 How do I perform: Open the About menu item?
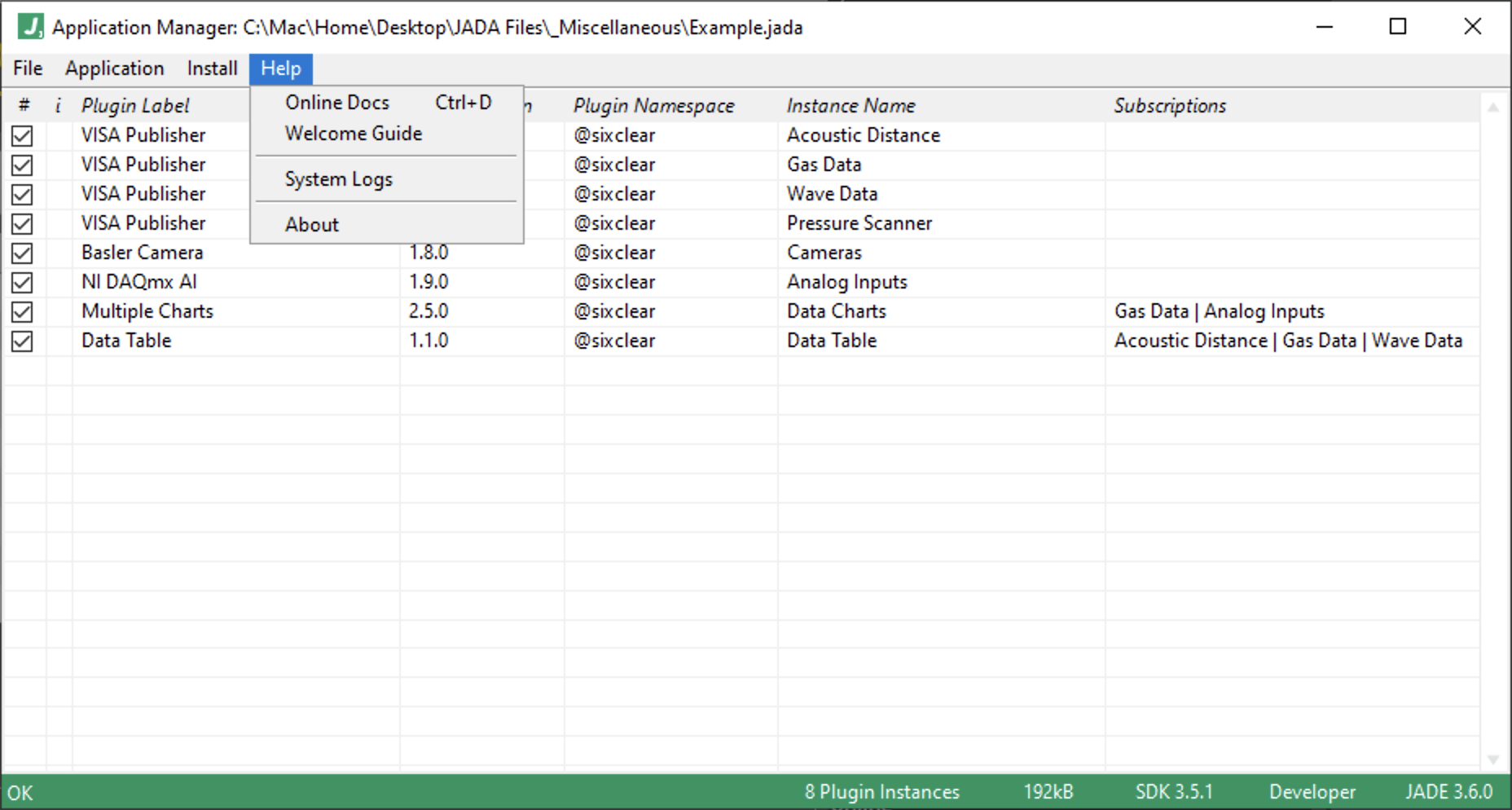coord(387,225)
